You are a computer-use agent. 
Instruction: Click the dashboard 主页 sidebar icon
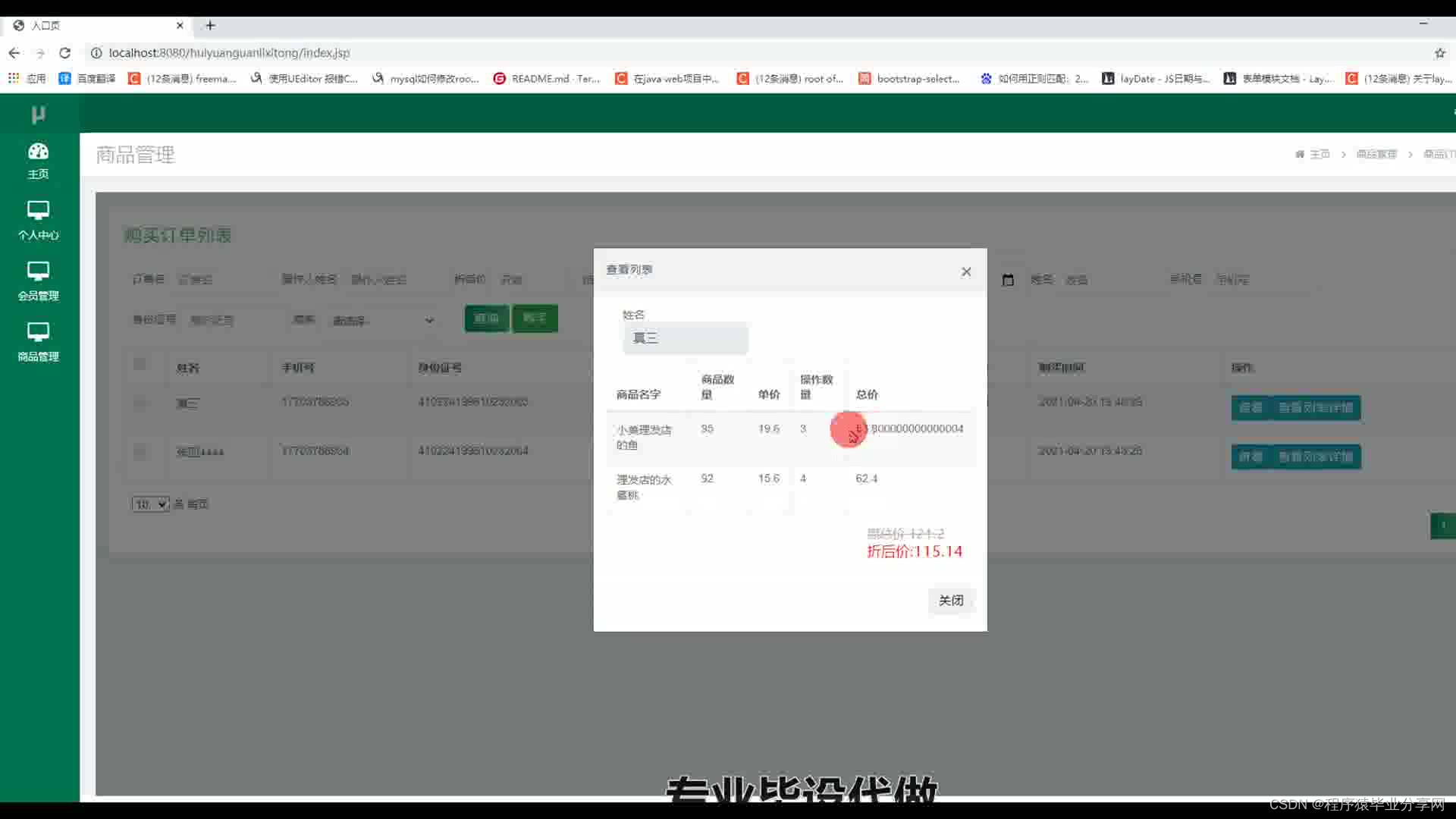coord(38,152)
